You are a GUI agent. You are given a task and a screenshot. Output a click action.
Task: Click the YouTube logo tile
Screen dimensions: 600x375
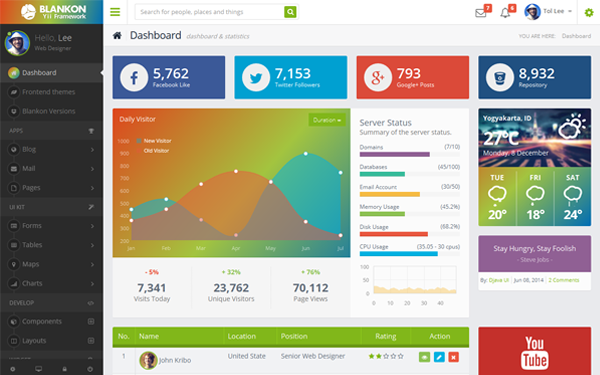coord(535,352)
